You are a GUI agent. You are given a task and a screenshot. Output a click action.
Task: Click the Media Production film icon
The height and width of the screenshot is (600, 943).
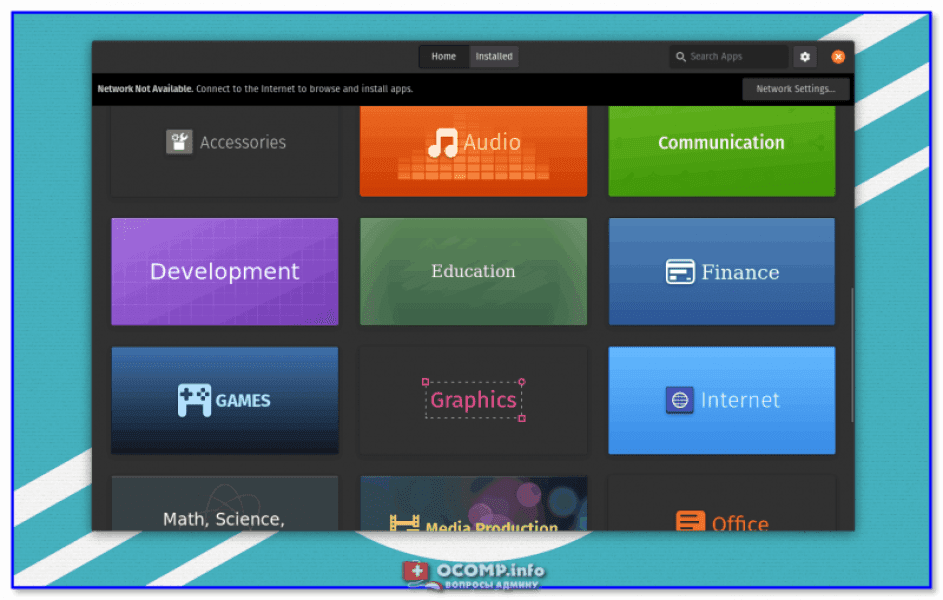point(405,524)
